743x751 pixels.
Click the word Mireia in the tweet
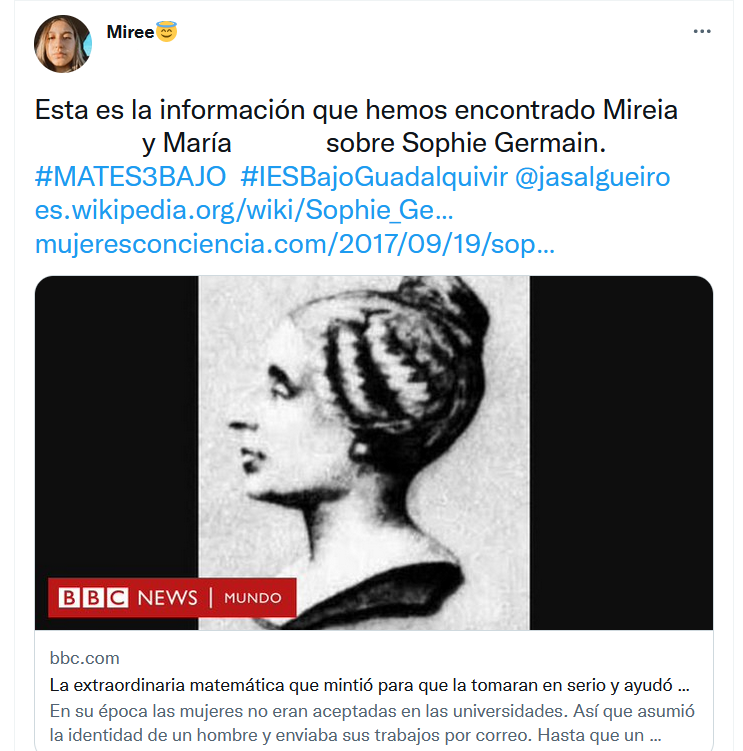(x=640, y=110)
